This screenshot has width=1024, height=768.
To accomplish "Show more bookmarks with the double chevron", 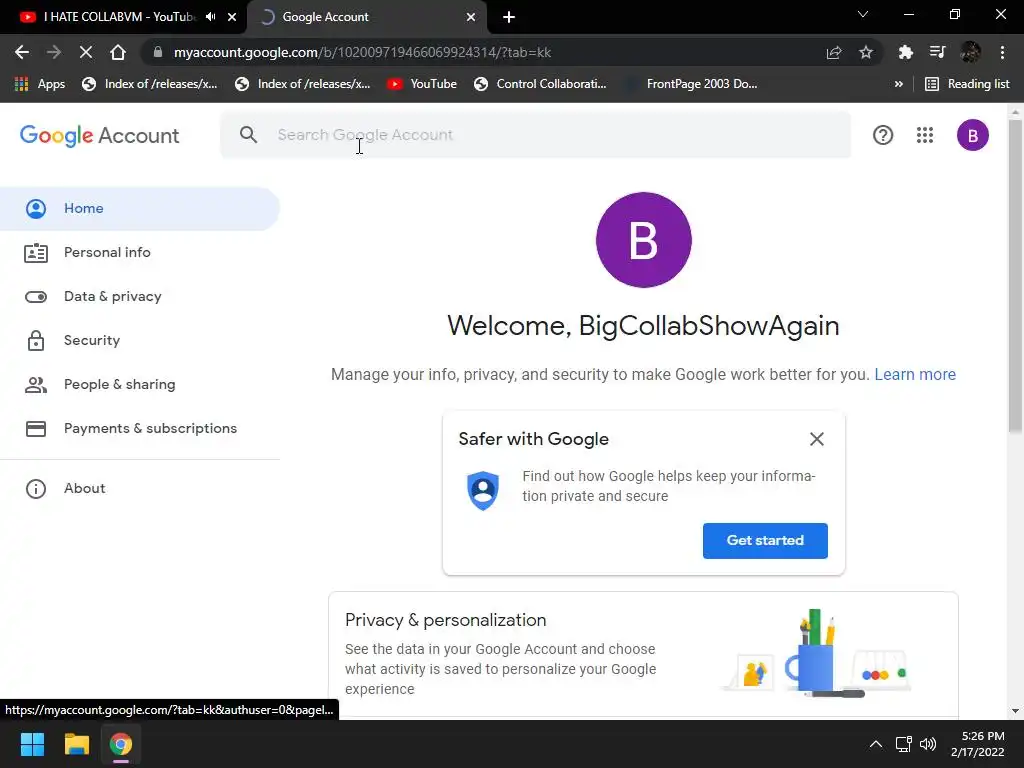I will (899, 84).
